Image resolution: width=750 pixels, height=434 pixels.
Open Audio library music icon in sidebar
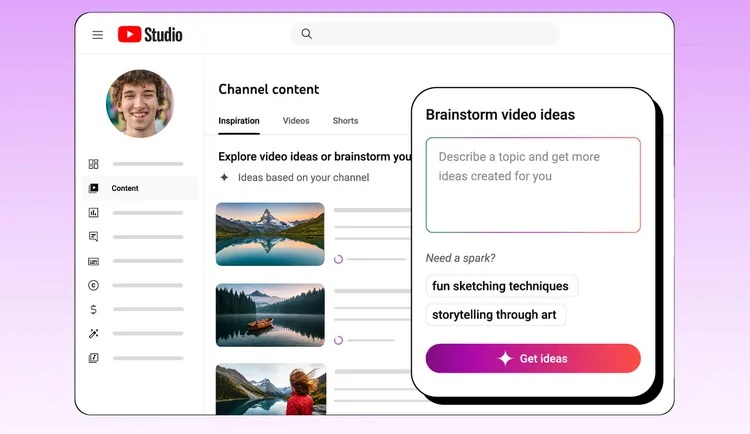(93, 357)
